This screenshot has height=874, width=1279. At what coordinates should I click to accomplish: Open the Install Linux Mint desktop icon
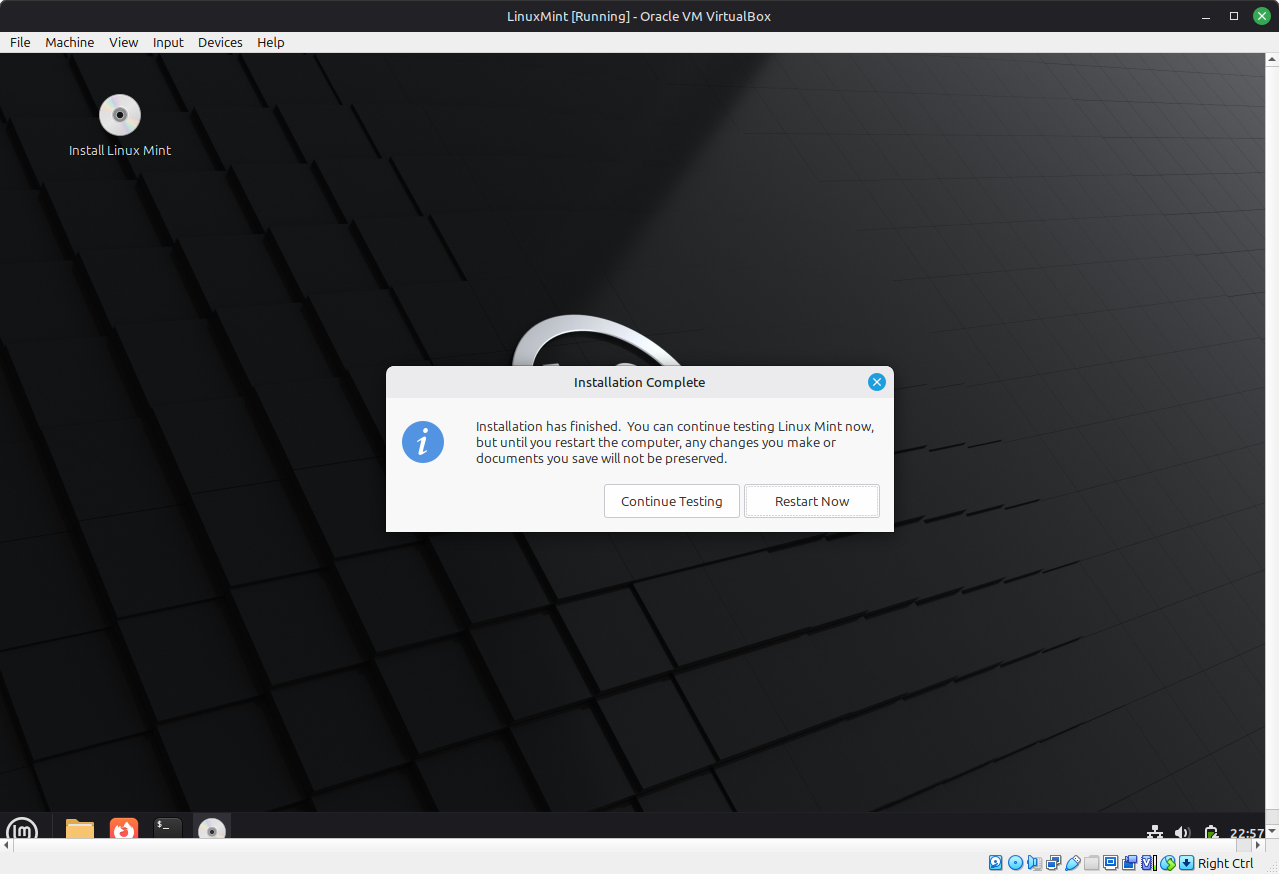[x=120, y=126]
